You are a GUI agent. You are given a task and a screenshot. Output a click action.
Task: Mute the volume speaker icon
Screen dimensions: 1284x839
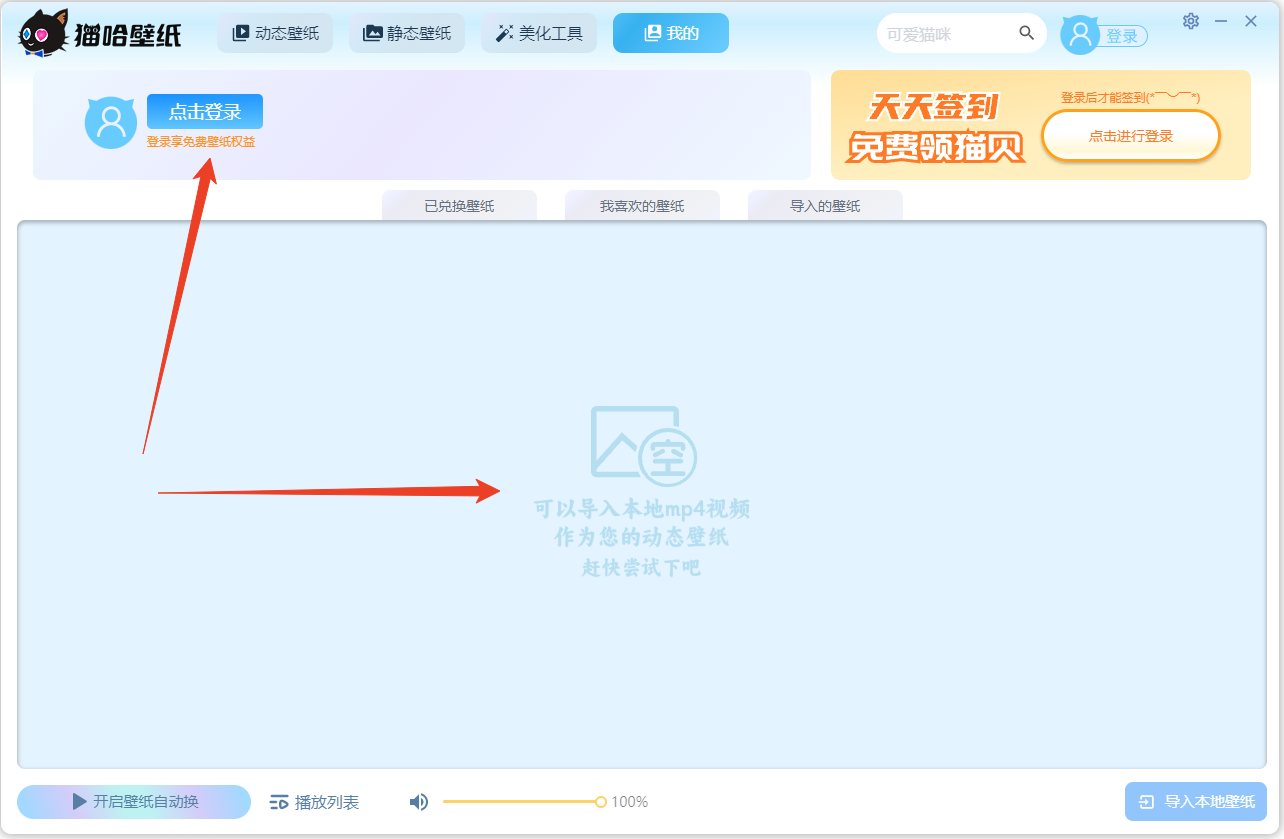[x=419, y=802]
